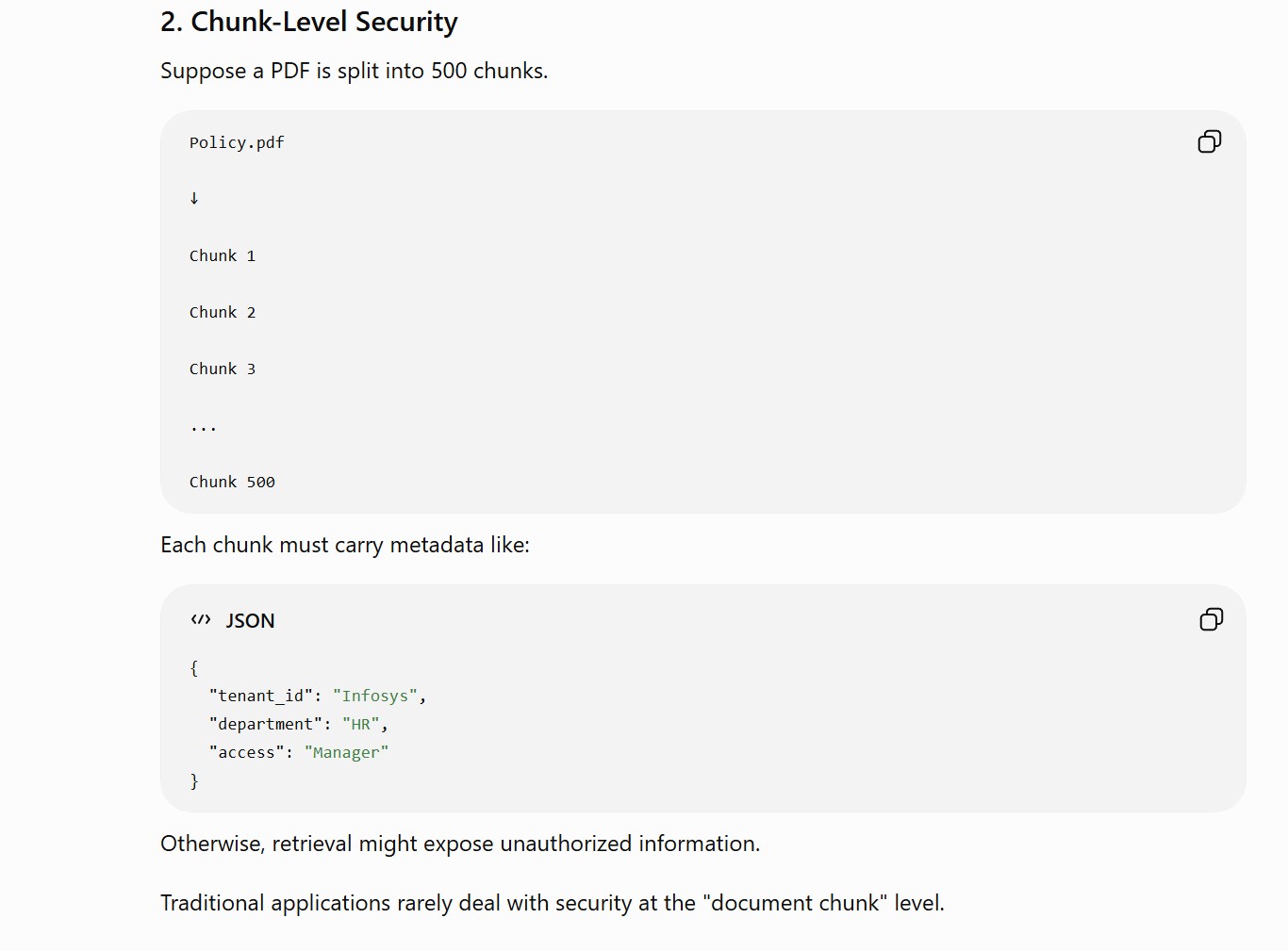
Task: Click the ellipsis line in the code block
Action: coord(204,428)
